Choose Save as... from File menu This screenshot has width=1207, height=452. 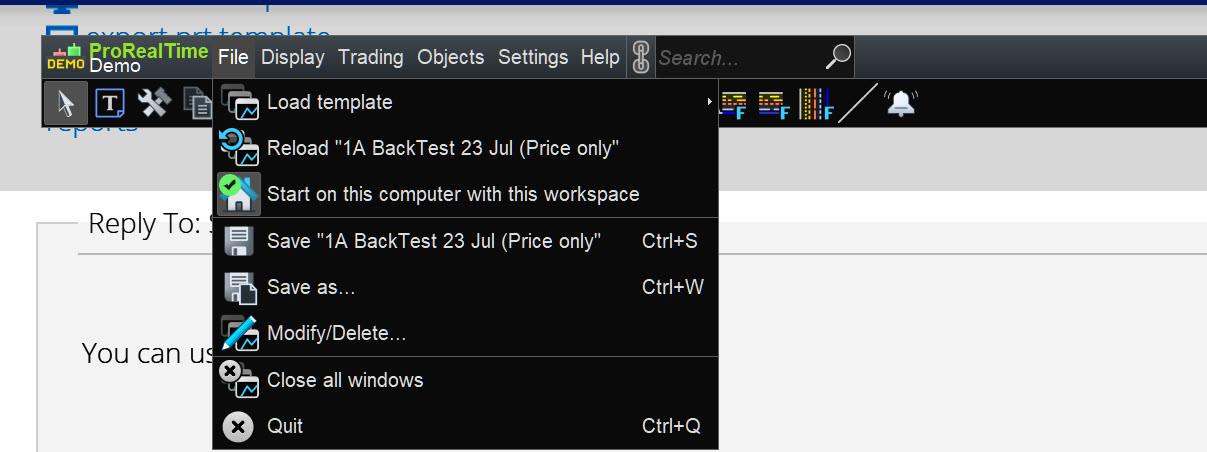[x=311, y=288]
